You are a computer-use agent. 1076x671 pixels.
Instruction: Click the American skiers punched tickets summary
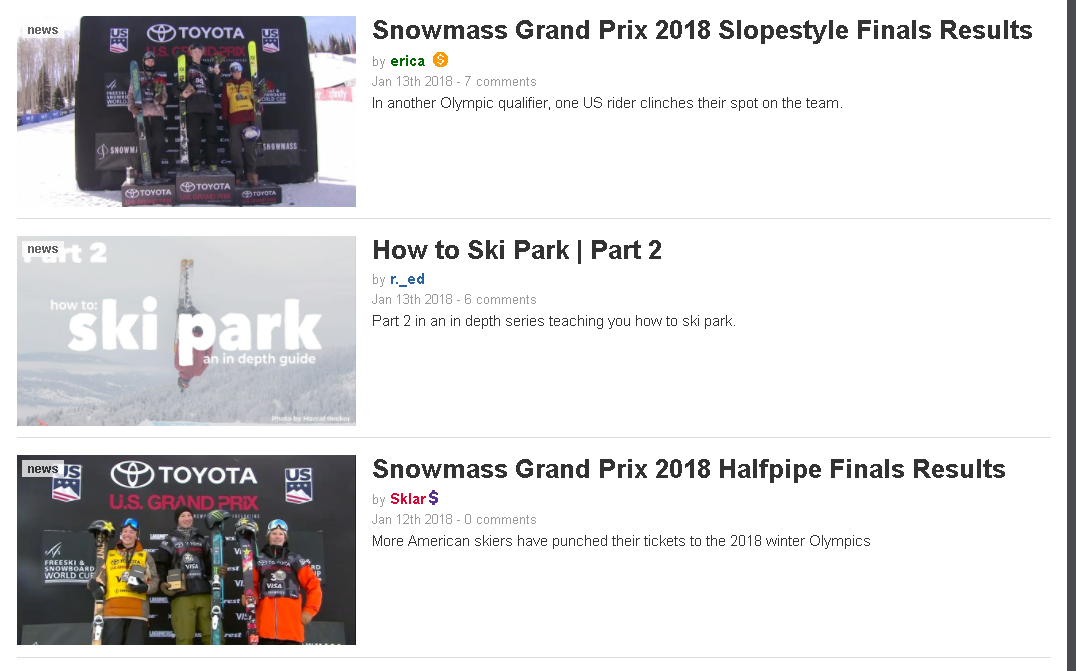(x=621, y=541)
